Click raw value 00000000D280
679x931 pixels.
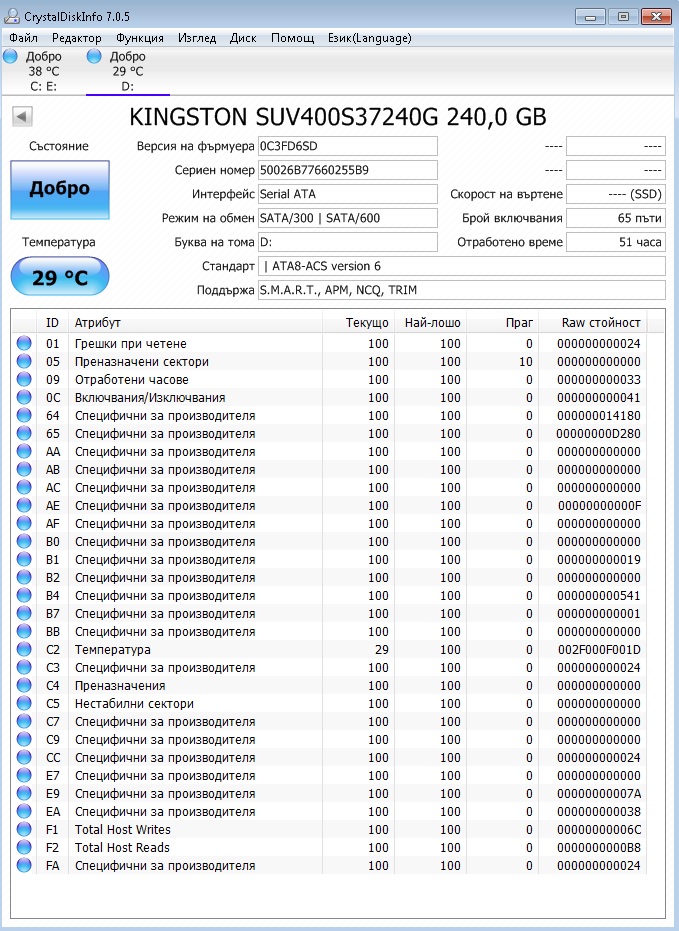point(598,433)
